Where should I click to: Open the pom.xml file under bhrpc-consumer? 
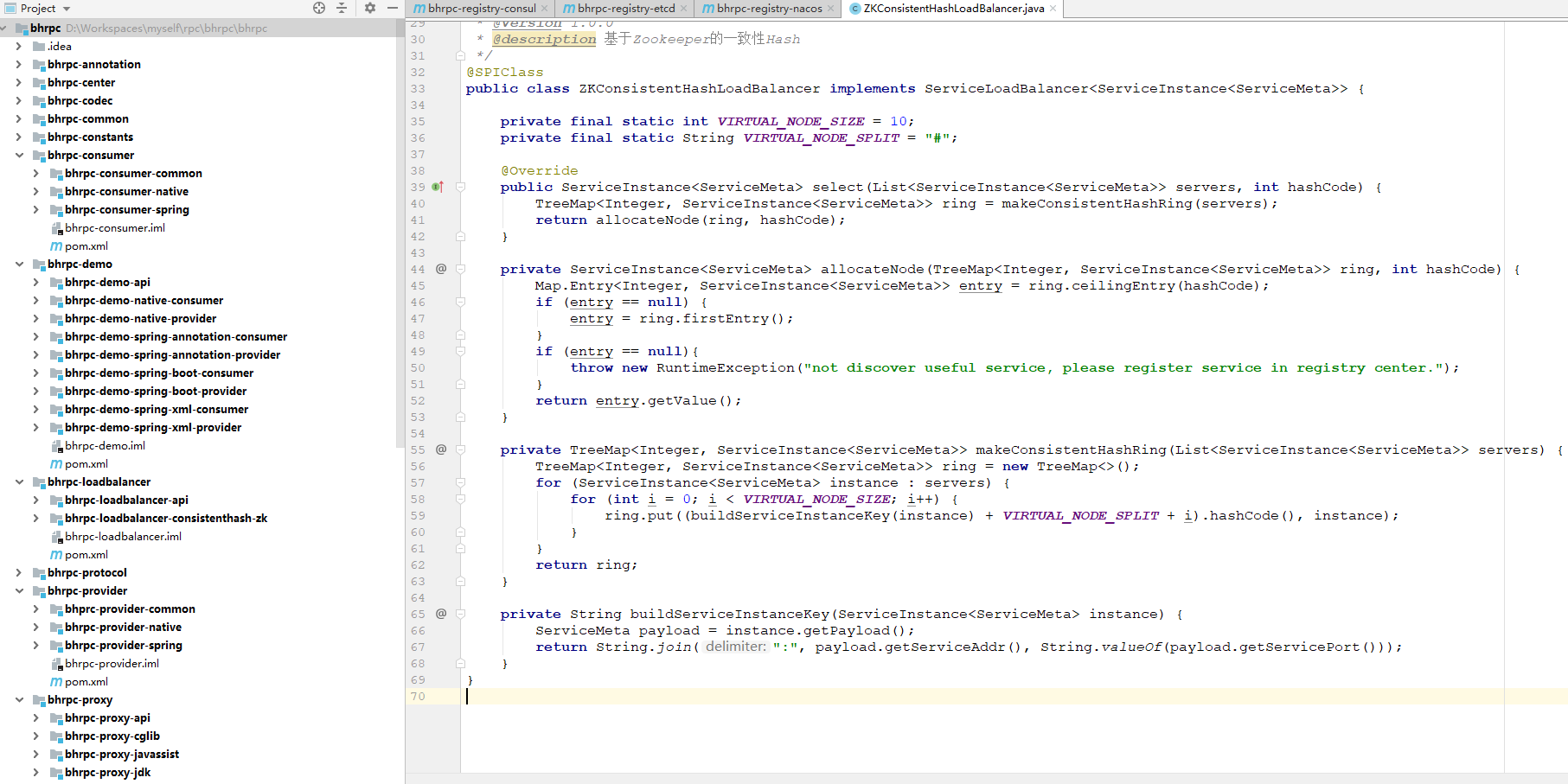point(86,246)
